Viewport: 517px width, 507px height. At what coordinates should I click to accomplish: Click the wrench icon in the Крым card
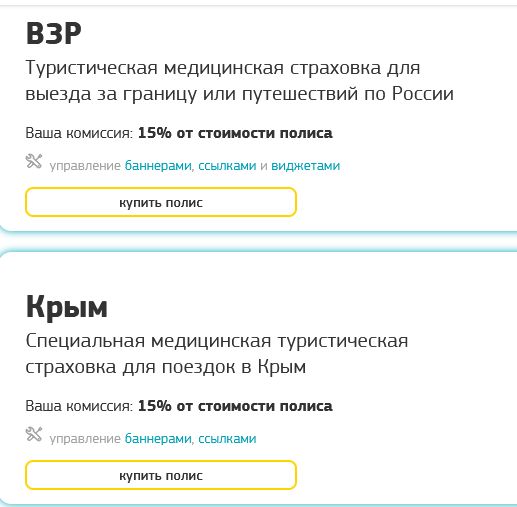[34, 434]
